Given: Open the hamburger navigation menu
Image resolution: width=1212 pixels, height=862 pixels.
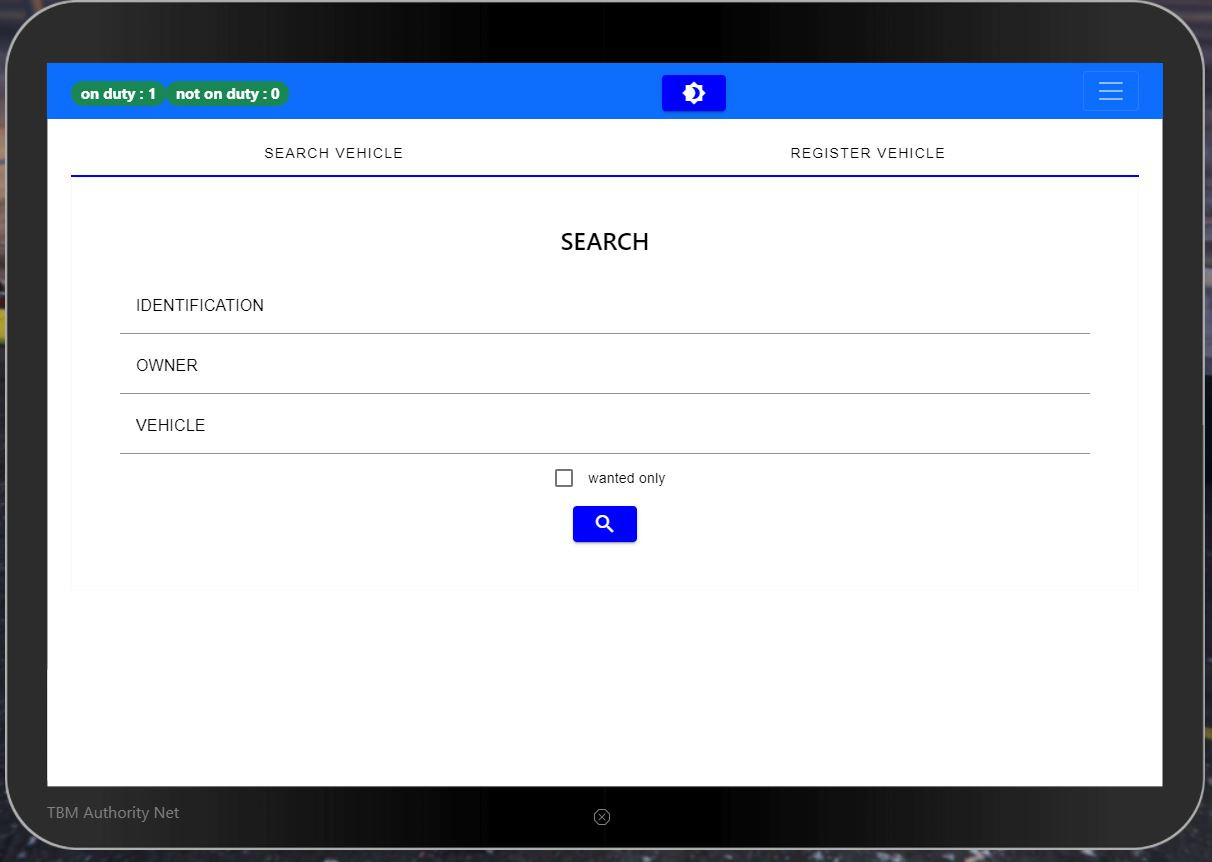Looking at the screenshot, I should (x=1110, y=91).
